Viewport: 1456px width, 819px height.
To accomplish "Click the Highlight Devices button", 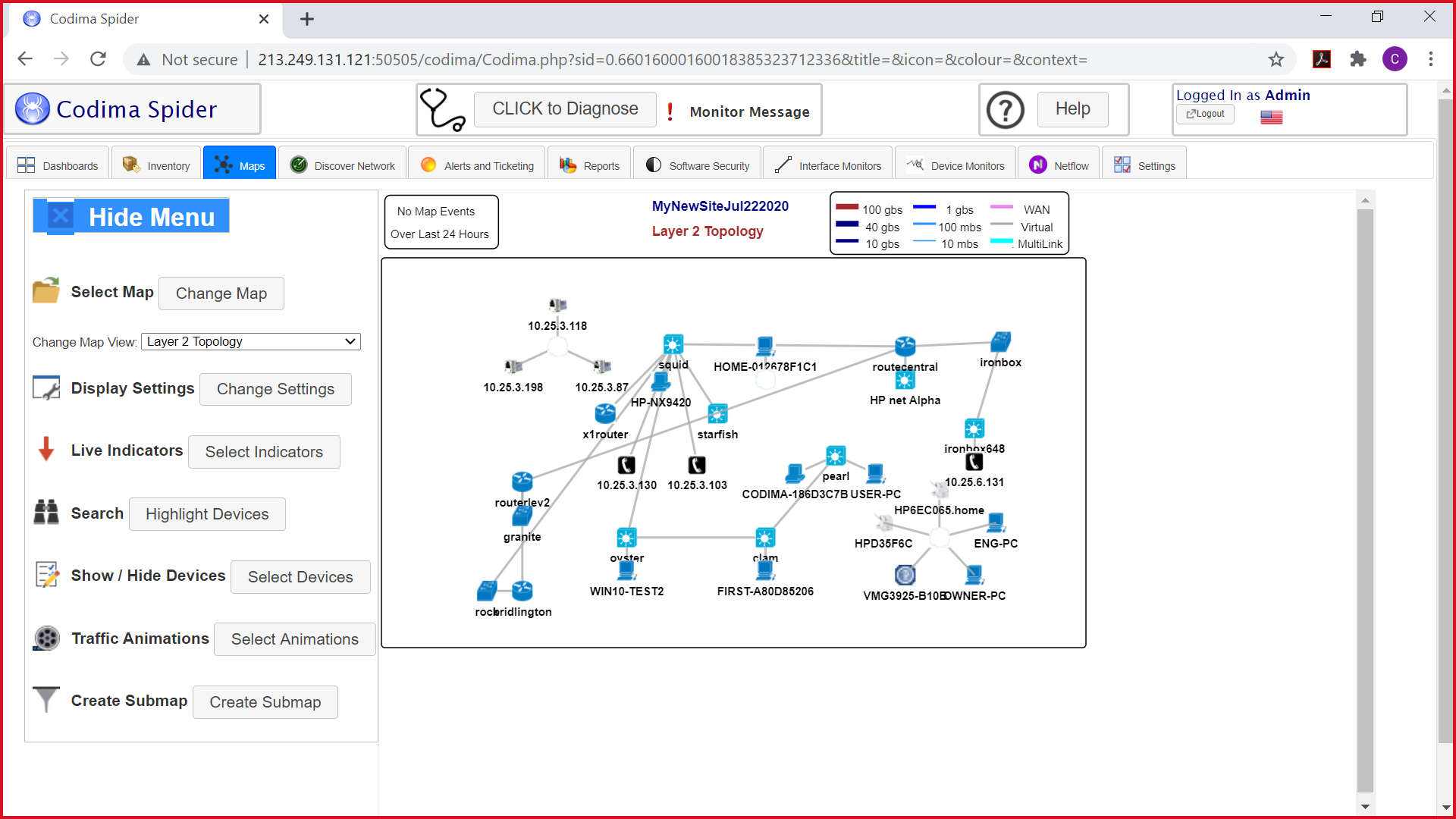I will (207, 514).
